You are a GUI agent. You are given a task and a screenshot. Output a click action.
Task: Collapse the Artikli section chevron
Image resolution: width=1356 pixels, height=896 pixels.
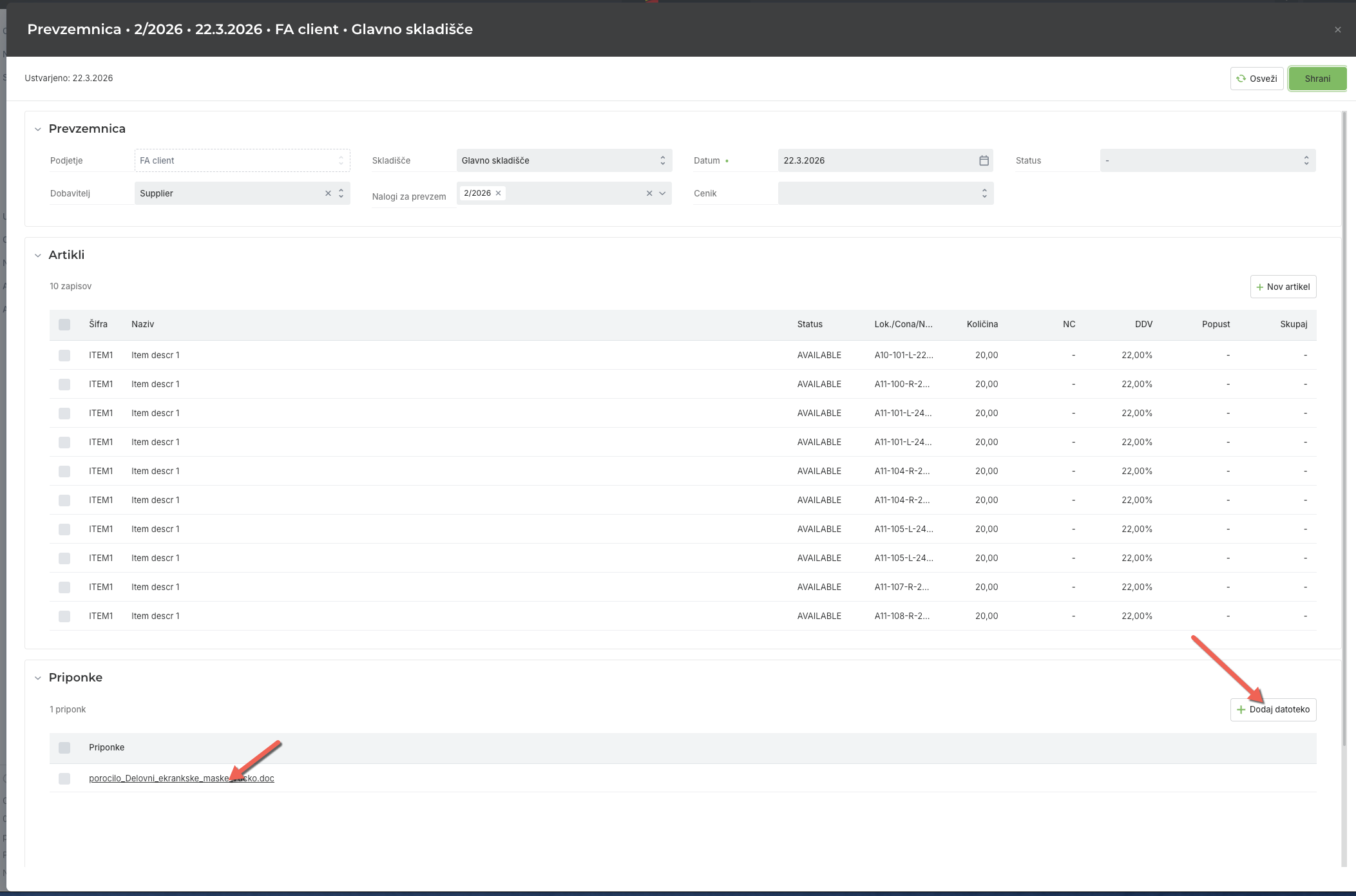coord(38,256)
